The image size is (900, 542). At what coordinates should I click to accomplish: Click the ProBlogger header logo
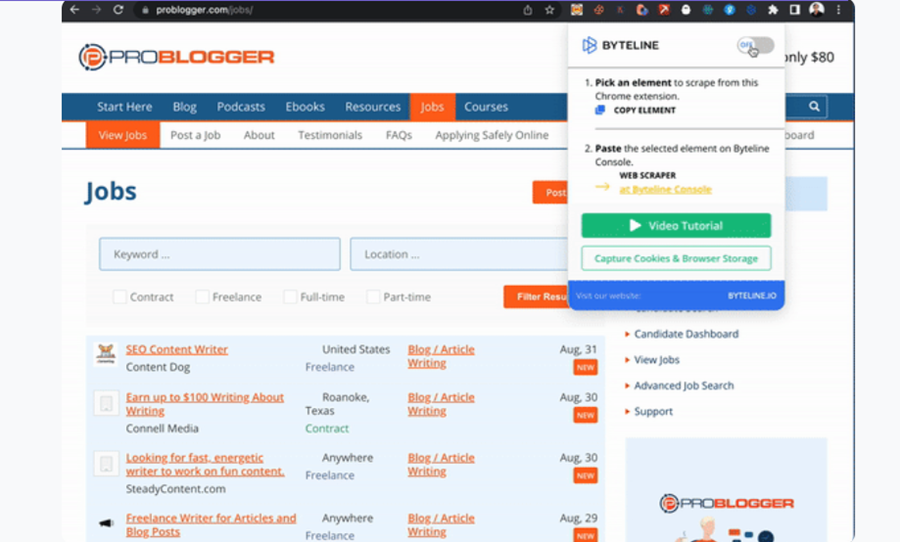coord(176,57)
